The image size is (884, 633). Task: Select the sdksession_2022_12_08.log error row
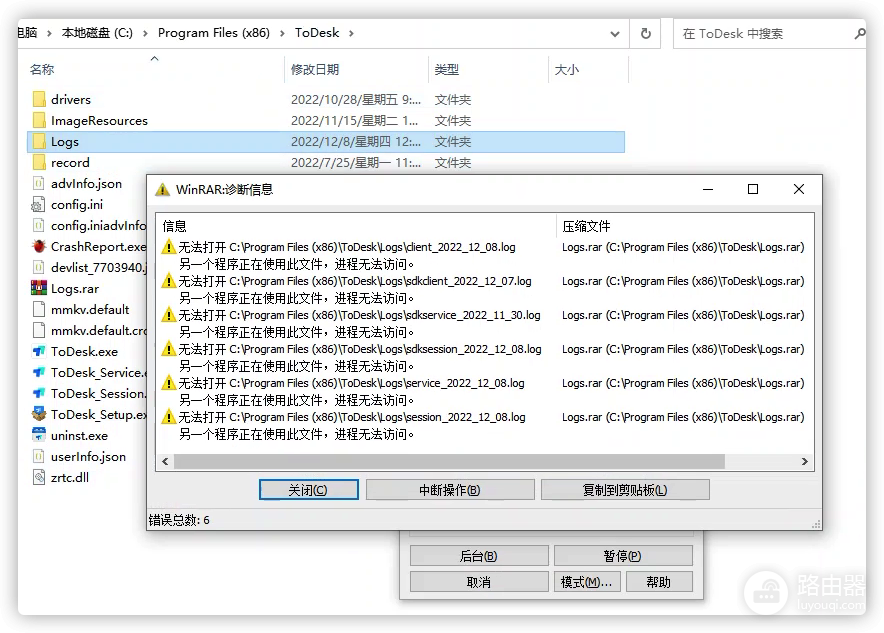pos(484,357)
